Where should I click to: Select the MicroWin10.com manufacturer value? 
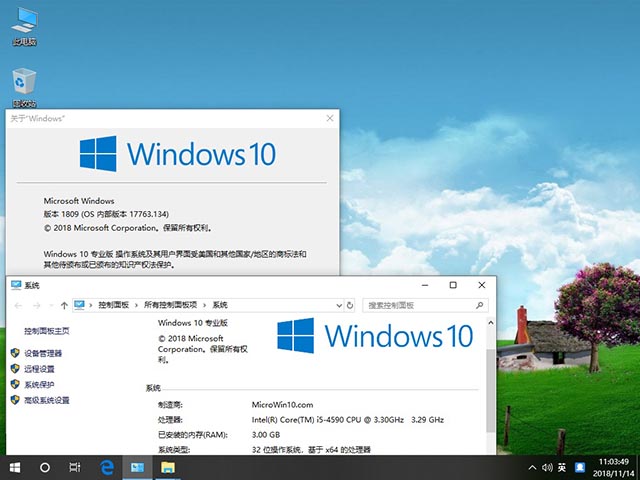click(x=282, y=404)
